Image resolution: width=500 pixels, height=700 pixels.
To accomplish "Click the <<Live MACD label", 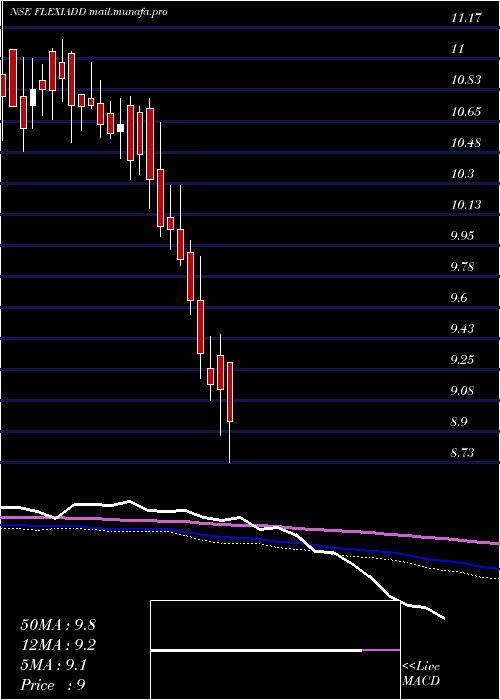I will 421,674.
